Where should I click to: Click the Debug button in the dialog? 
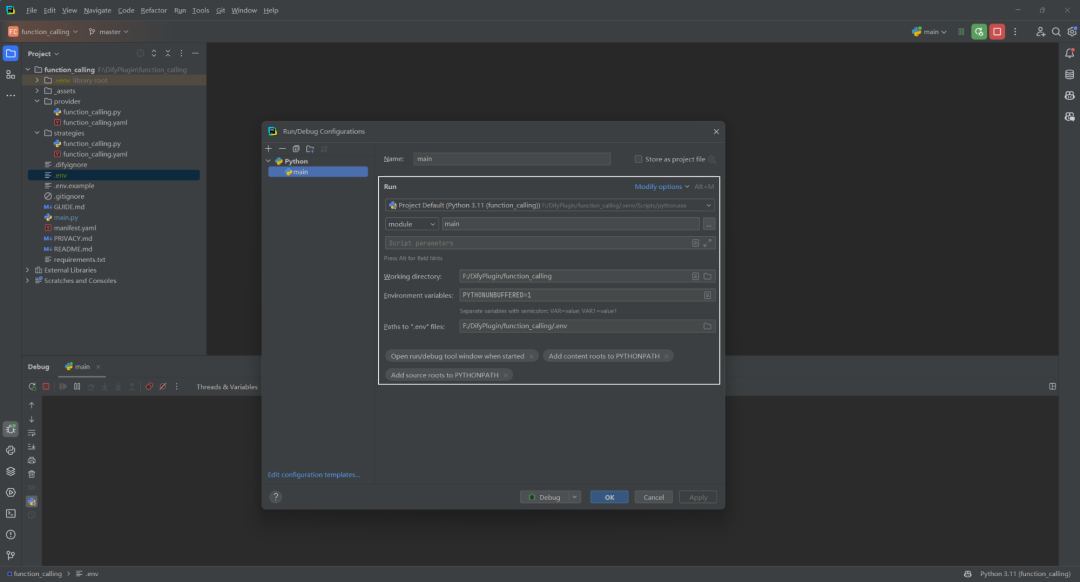[x=544, y=497]
